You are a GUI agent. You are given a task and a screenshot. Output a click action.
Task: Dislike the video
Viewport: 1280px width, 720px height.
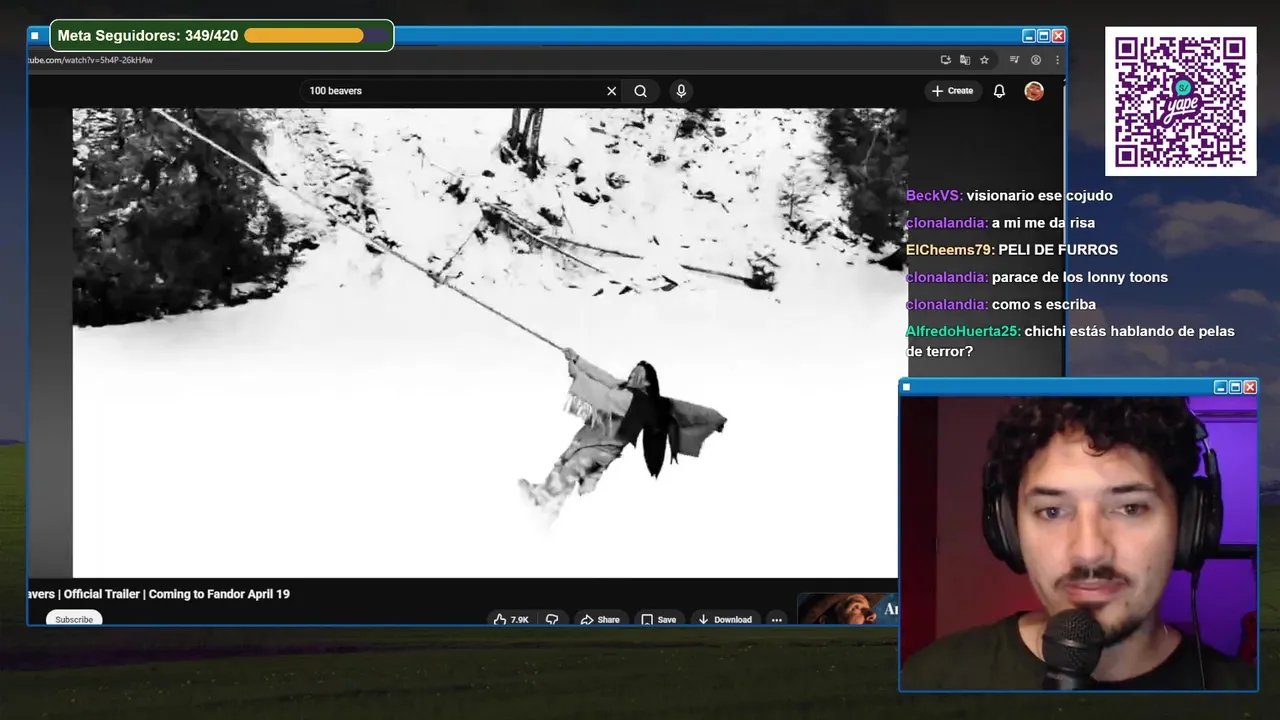(552, 619)
